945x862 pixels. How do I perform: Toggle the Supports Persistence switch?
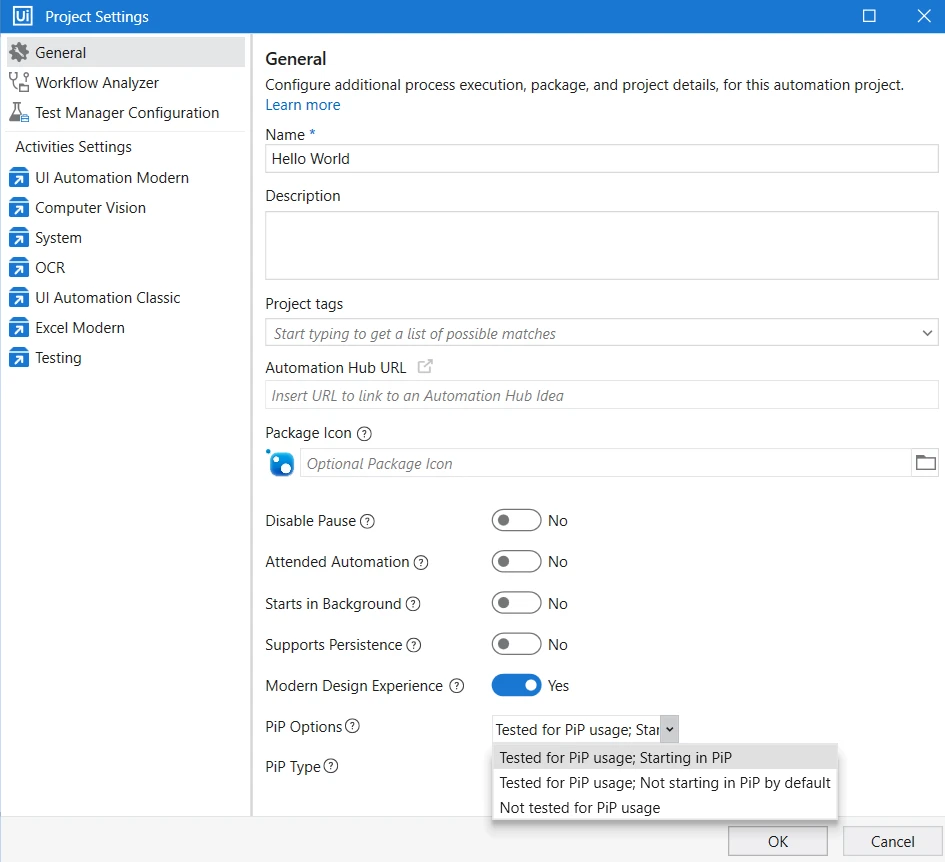(x=516, y=644)
